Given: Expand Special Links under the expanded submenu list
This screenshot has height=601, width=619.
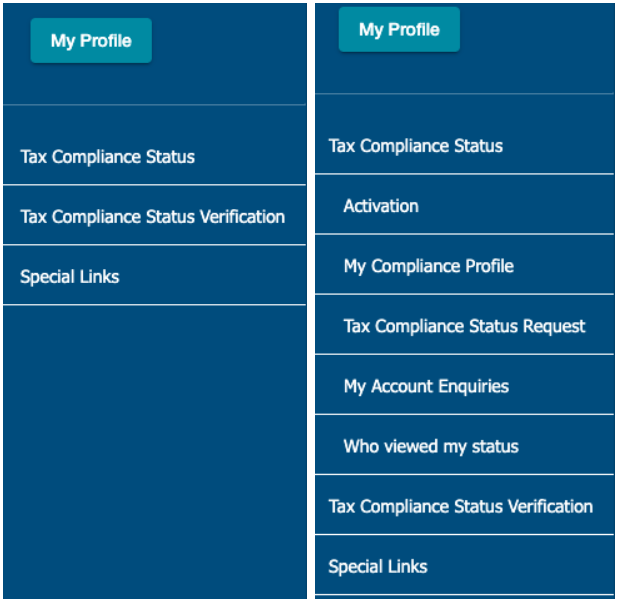Looking at the screenshot, I should pos(464,566).
